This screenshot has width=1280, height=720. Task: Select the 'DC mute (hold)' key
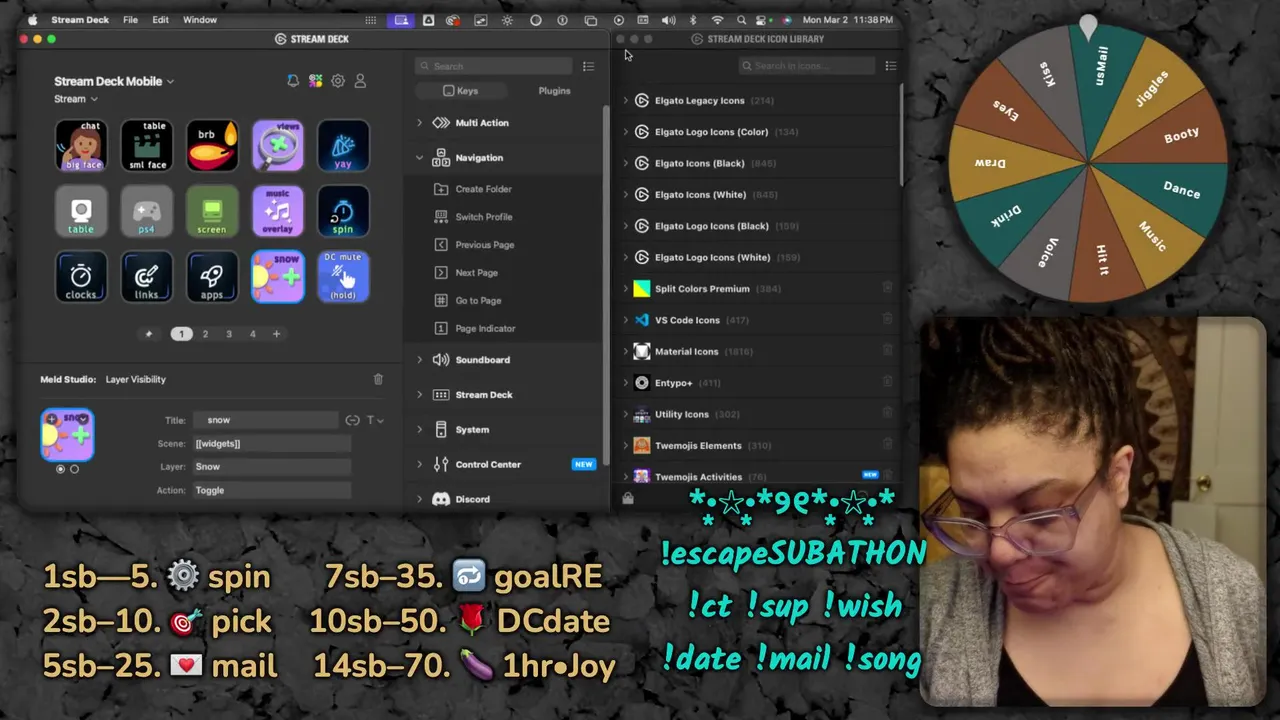[x=343, y=277]
